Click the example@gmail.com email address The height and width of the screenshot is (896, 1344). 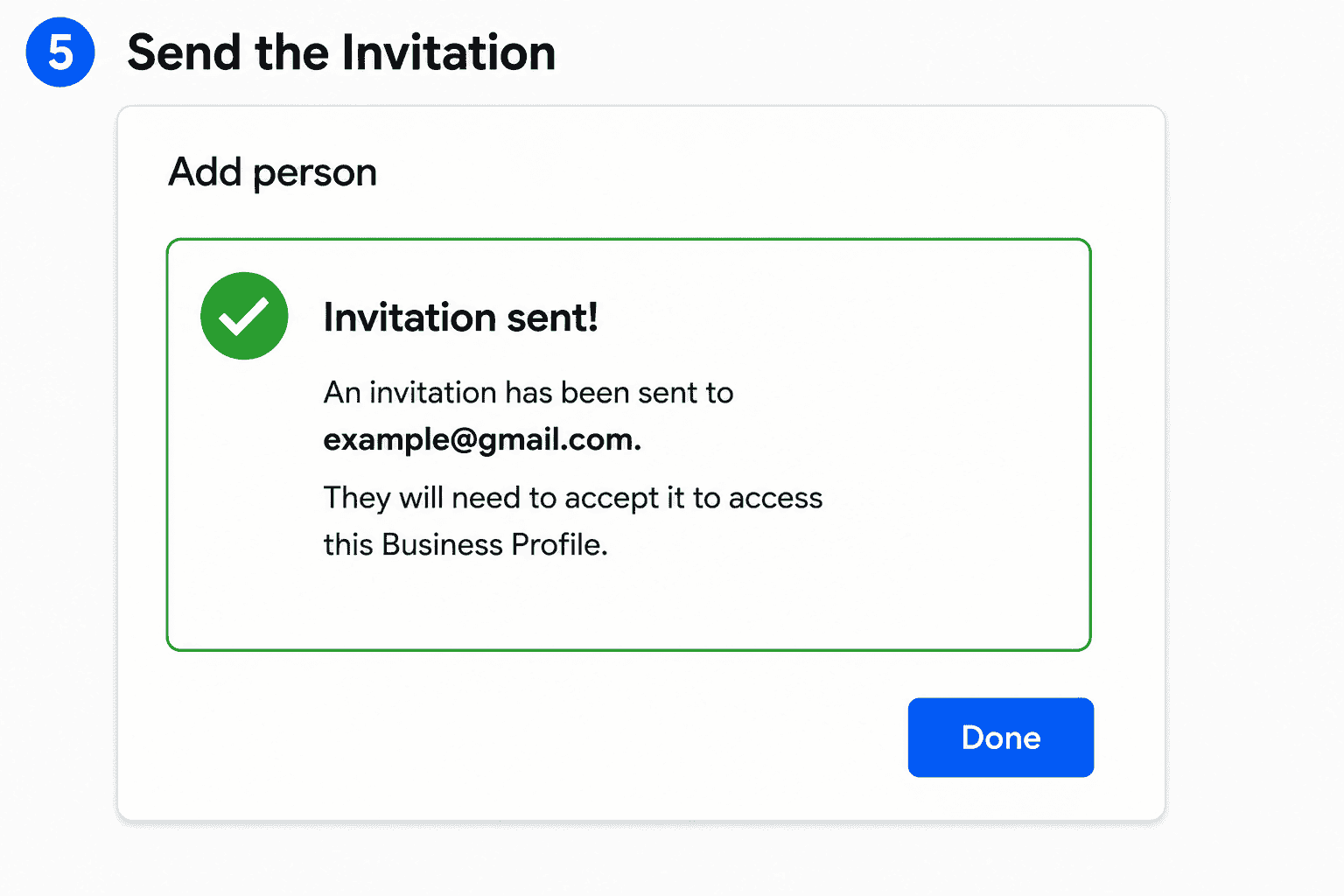(482, 439)
